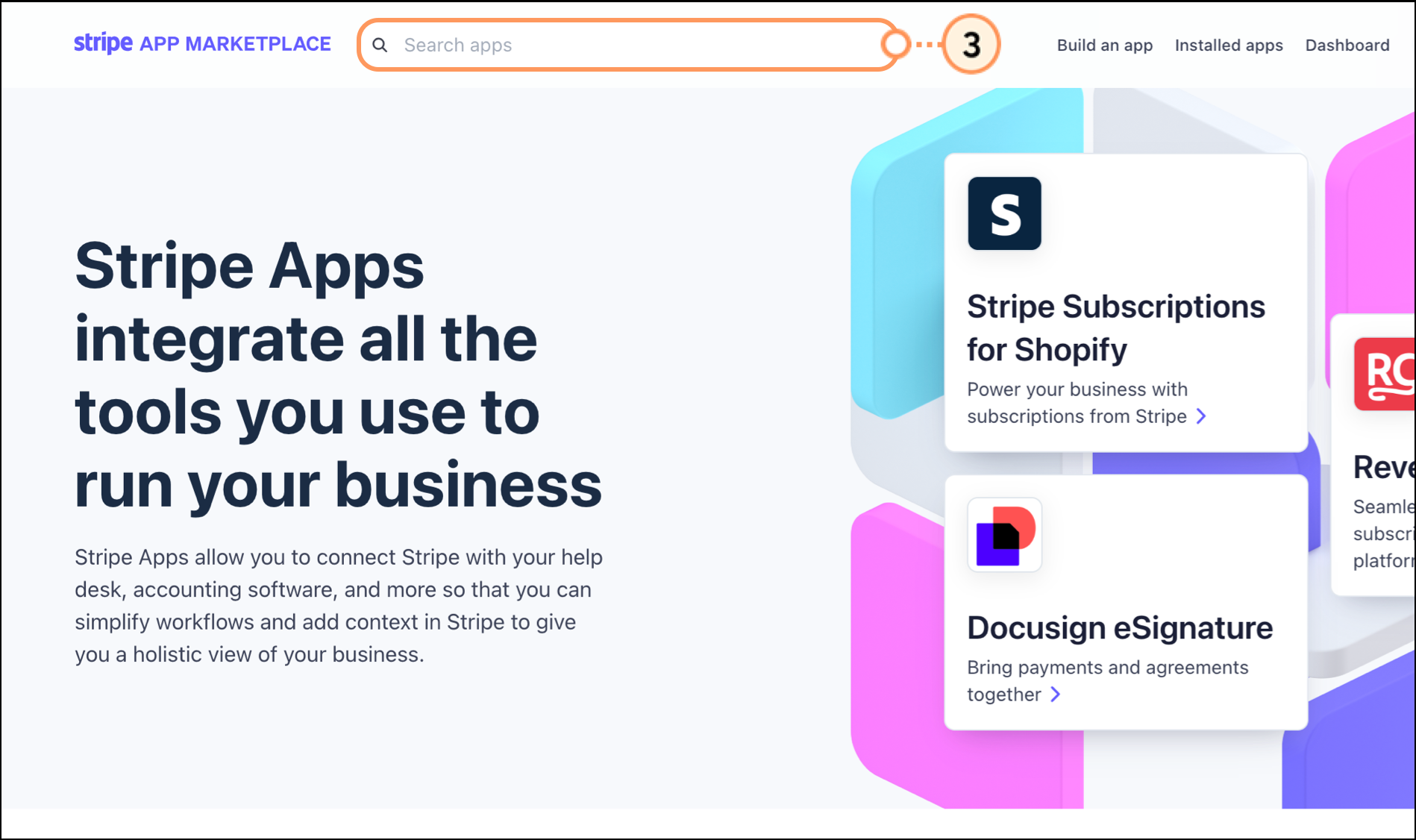The height and width of the screenshot is (840, 1416).
Task: Open the Dashboard link
Action: click(x=1347, y=46)
